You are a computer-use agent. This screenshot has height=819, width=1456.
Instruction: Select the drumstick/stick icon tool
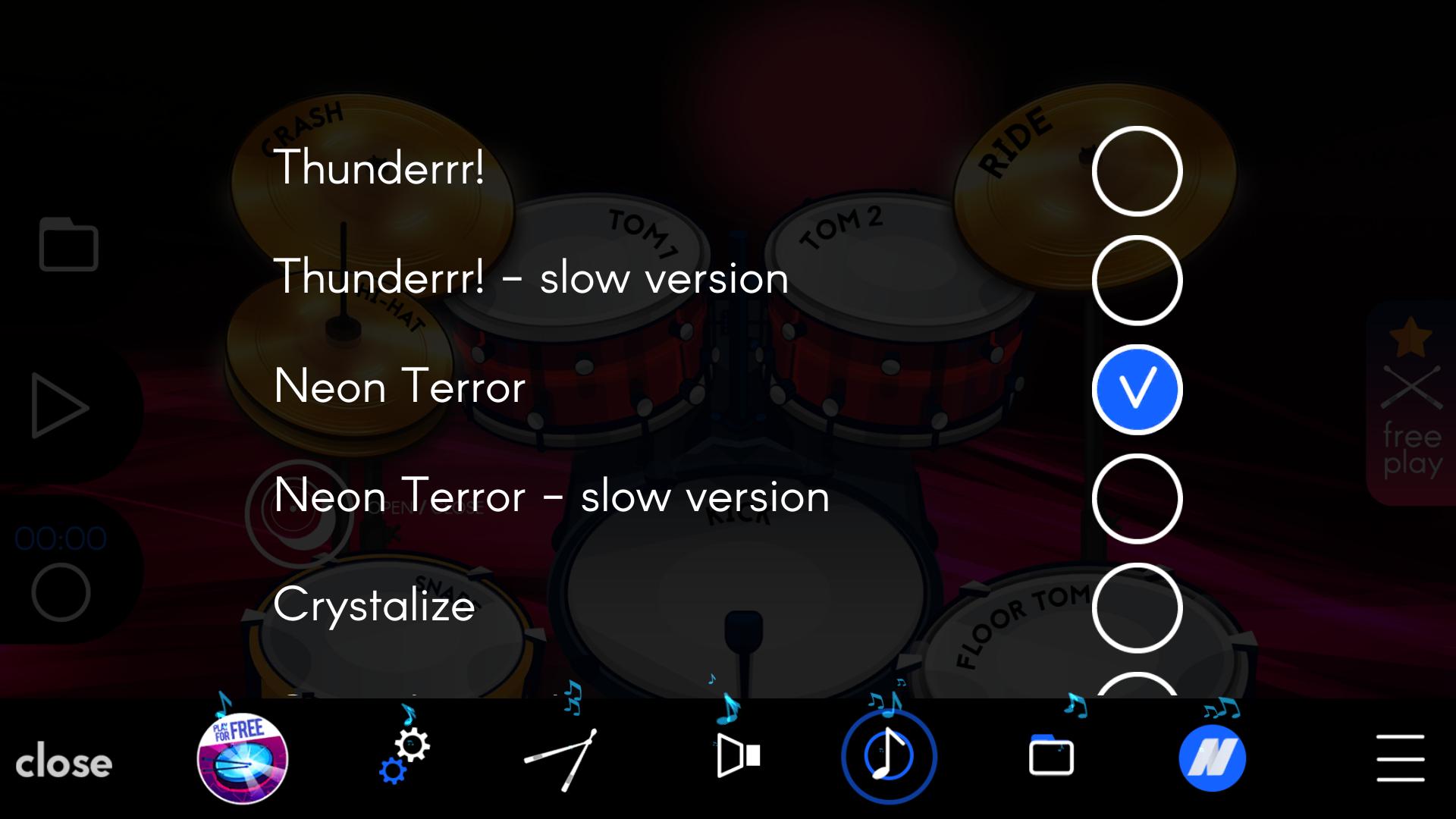pos(566,756)
